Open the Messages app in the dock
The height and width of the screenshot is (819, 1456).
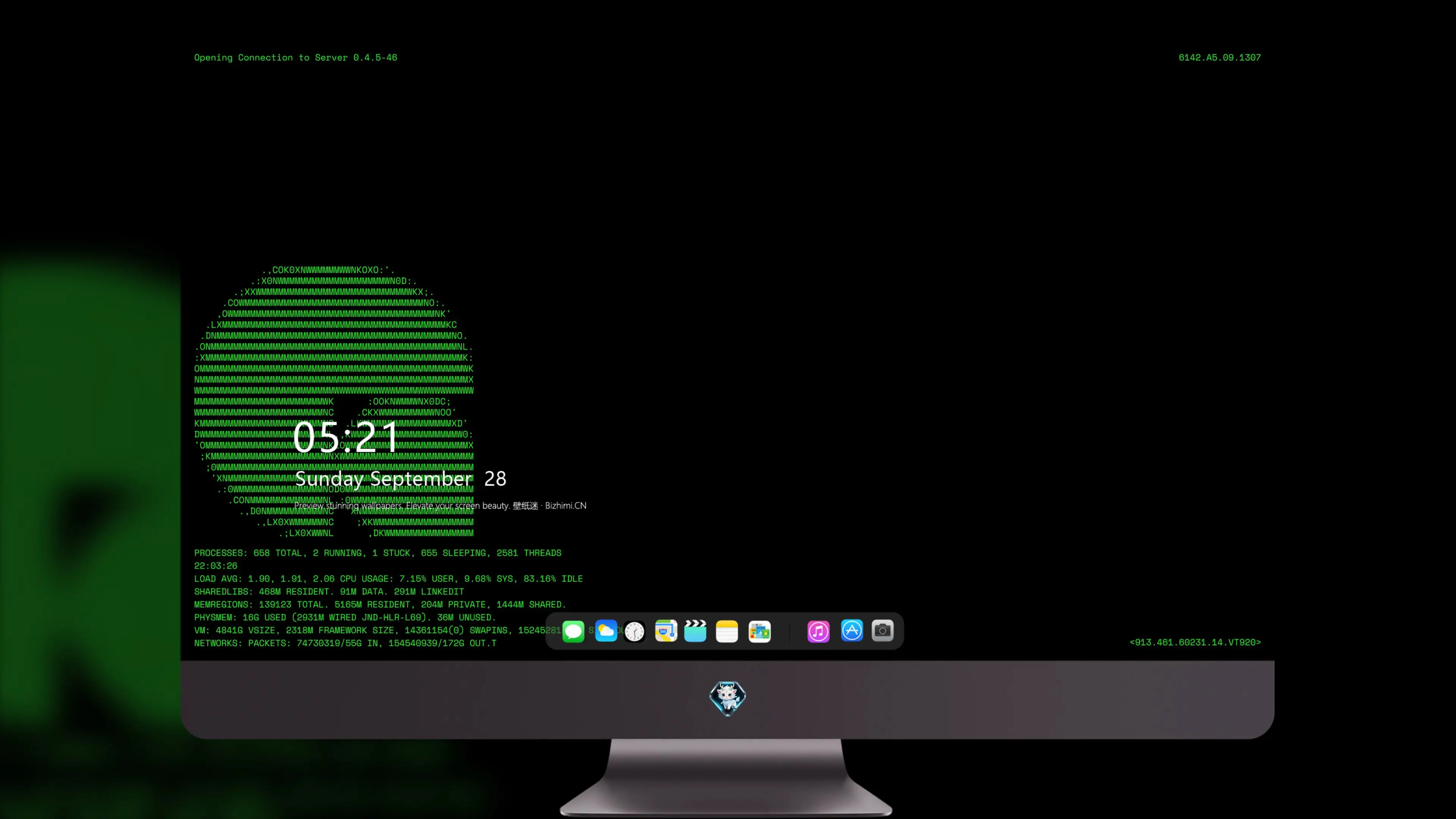tap(573, 631)
